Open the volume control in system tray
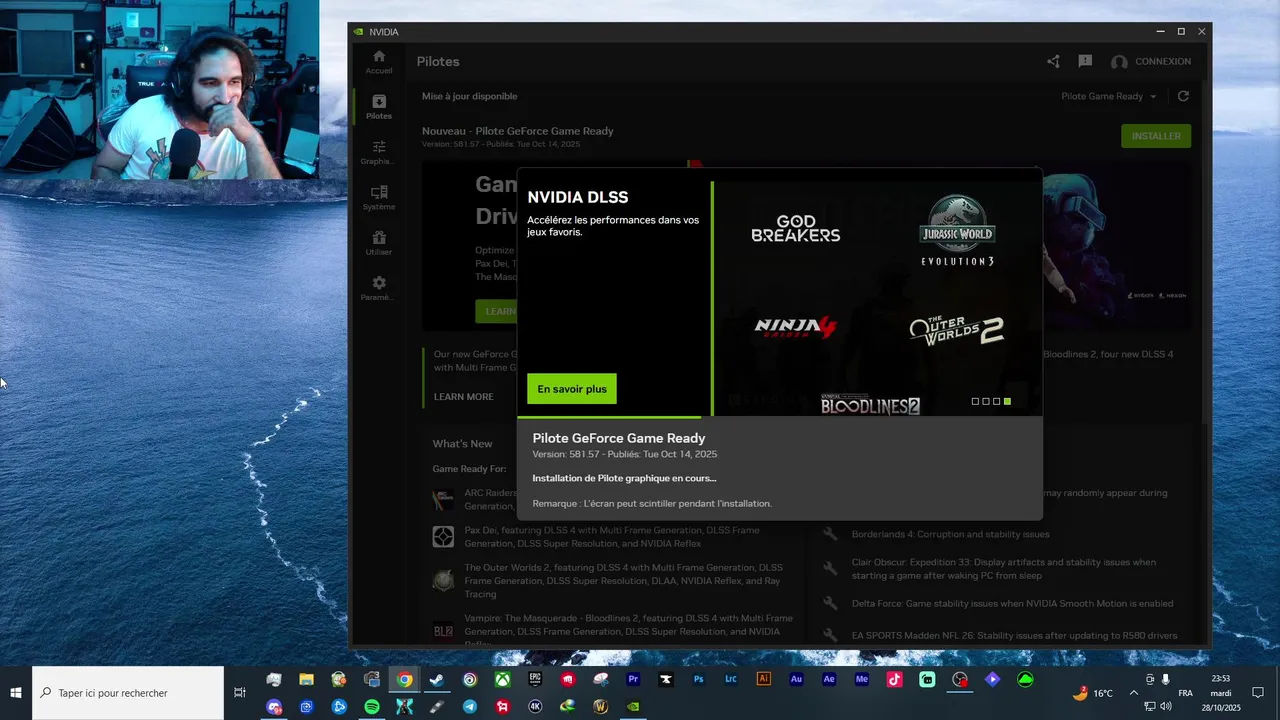1280x720 pixels. click(x=1166, y=706)
